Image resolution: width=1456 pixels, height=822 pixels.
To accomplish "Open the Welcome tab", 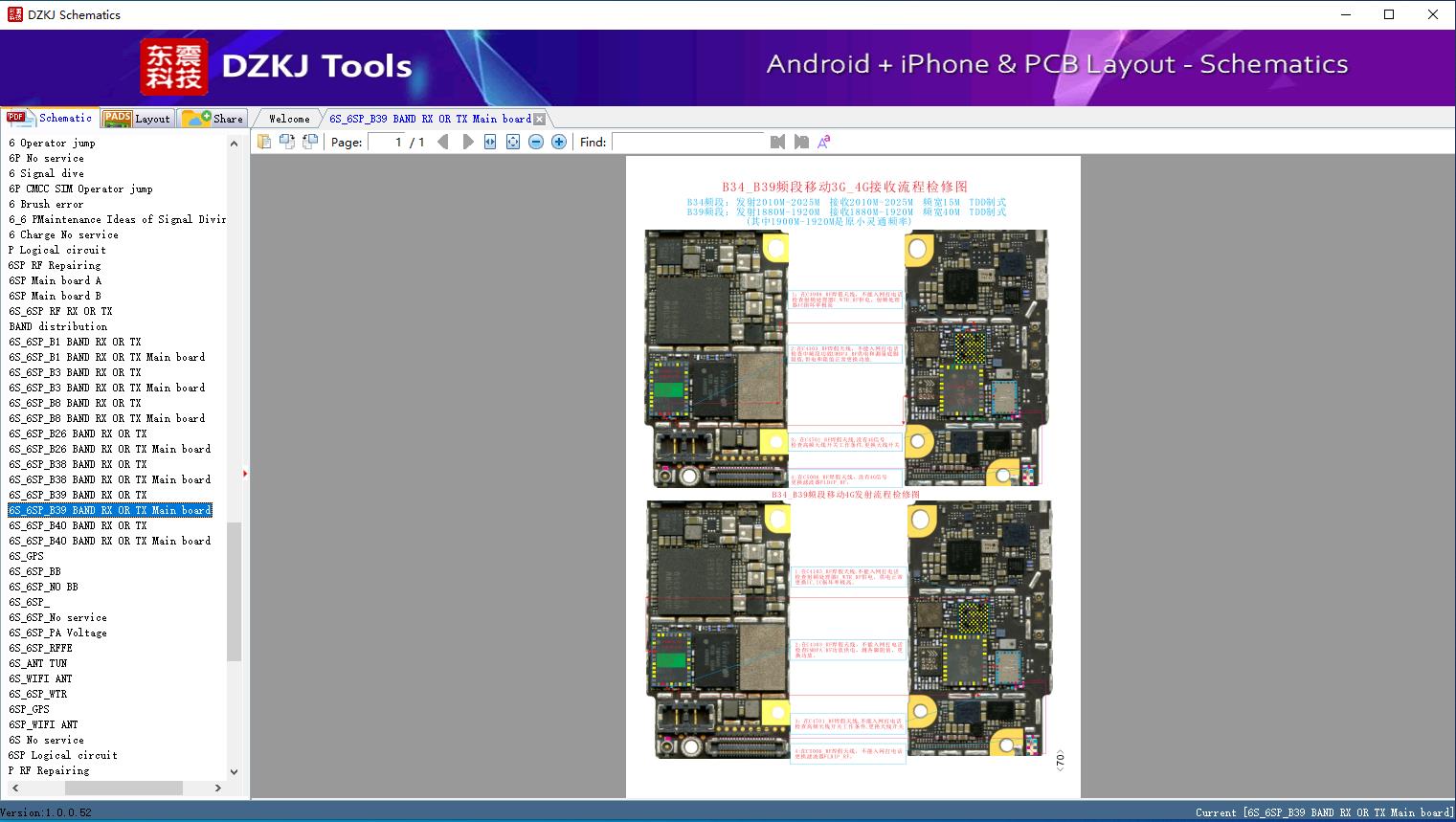I will click(x=289, y=119).
